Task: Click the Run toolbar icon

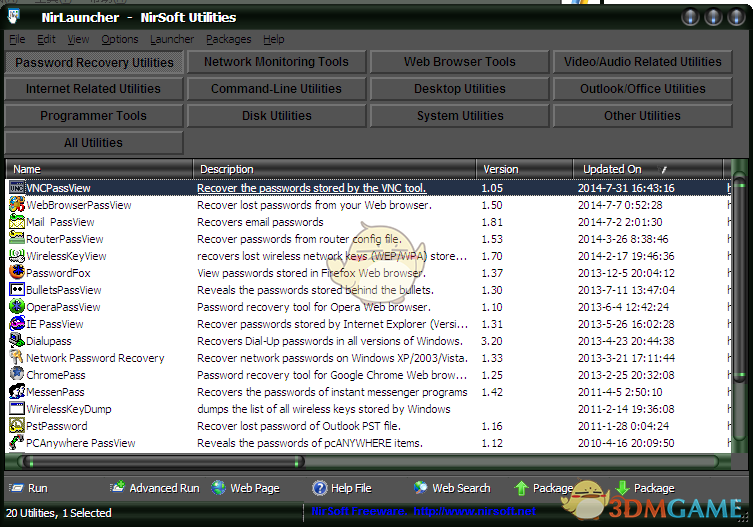Action: coord(16,488)
